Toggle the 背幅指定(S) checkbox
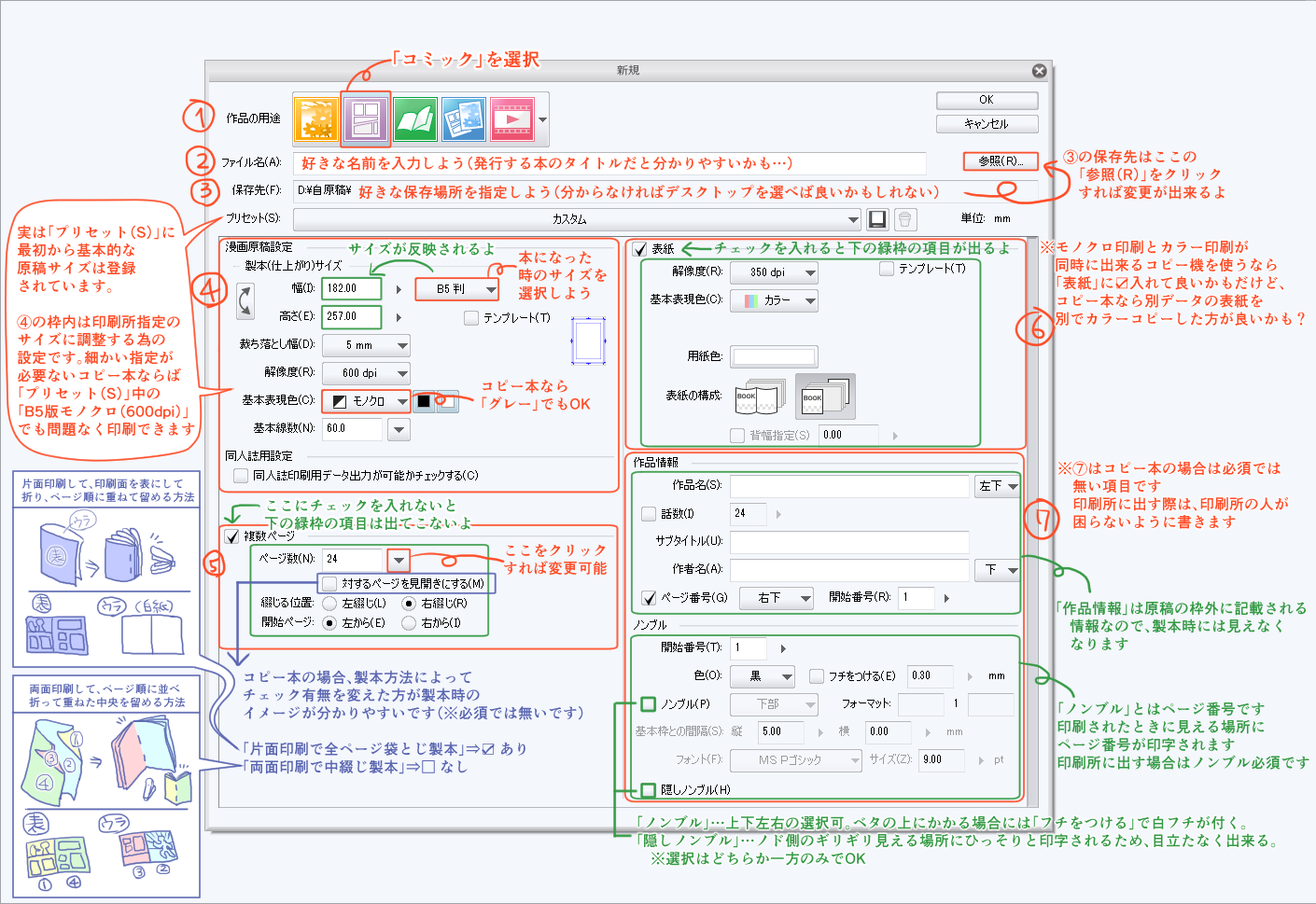Viewport: 1316px width, 904px height. [737, 436]
